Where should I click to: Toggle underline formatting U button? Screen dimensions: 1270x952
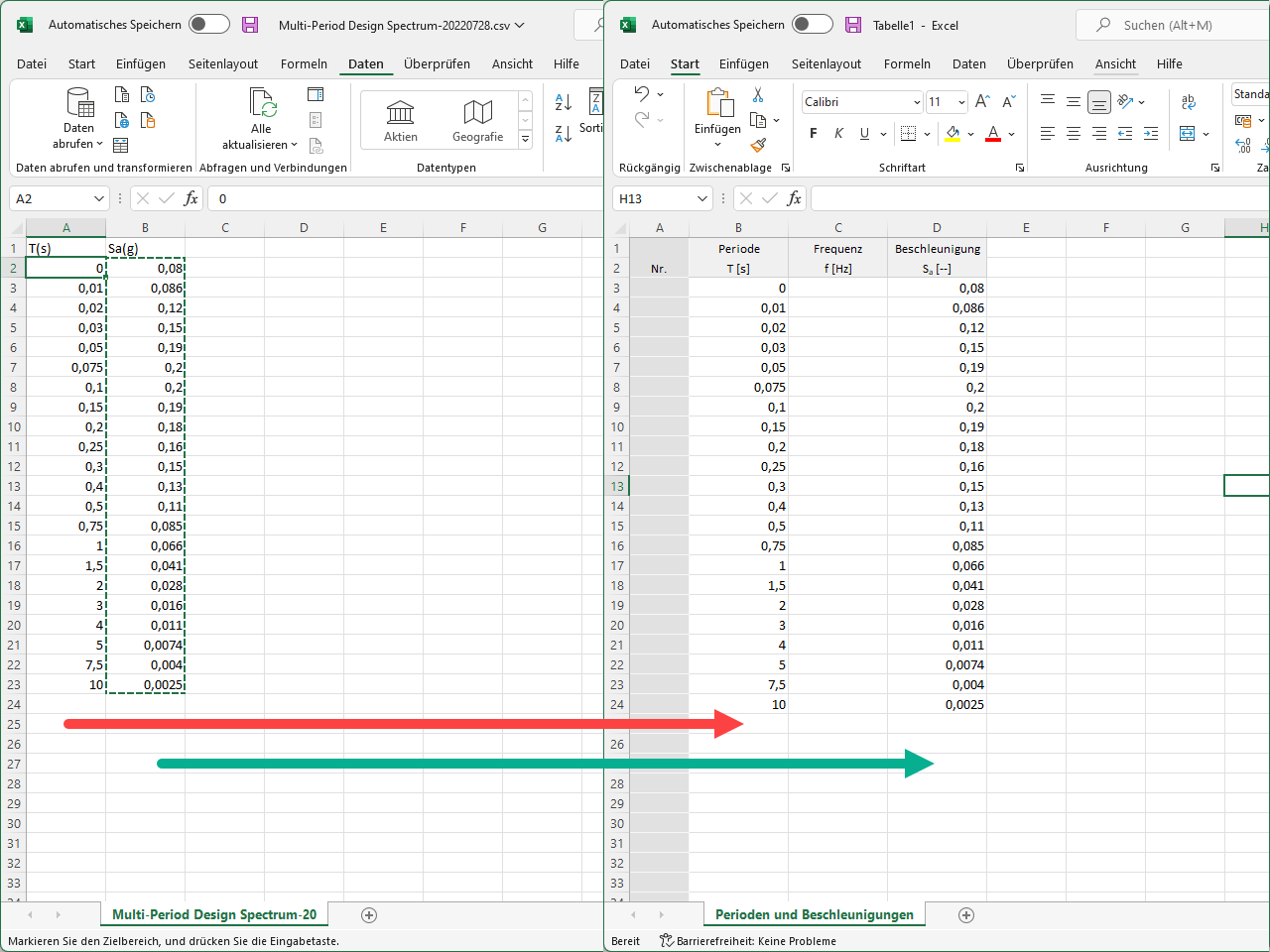[x=864, y=134]
